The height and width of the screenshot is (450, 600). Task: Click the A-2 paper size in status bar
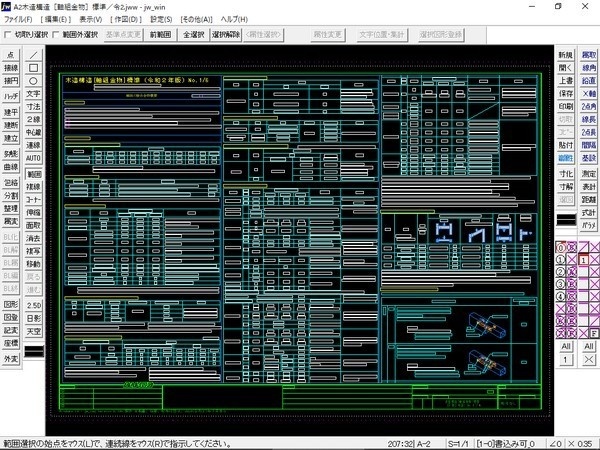tap(424, 444)
